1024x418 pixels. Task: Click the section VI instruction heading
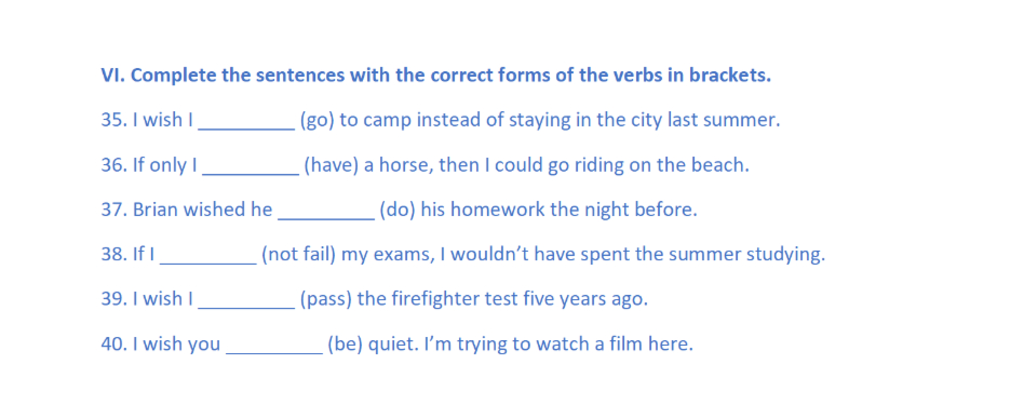pyautogui.click(x=436, y=76)
